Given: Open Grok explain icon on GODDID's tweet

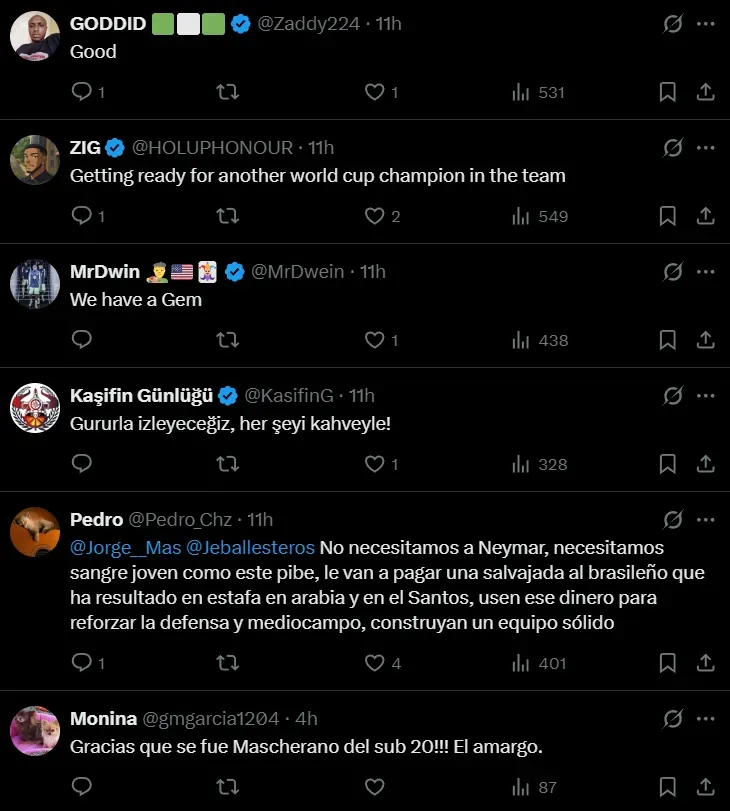Looking at the screenshot, I should point(673,24).
